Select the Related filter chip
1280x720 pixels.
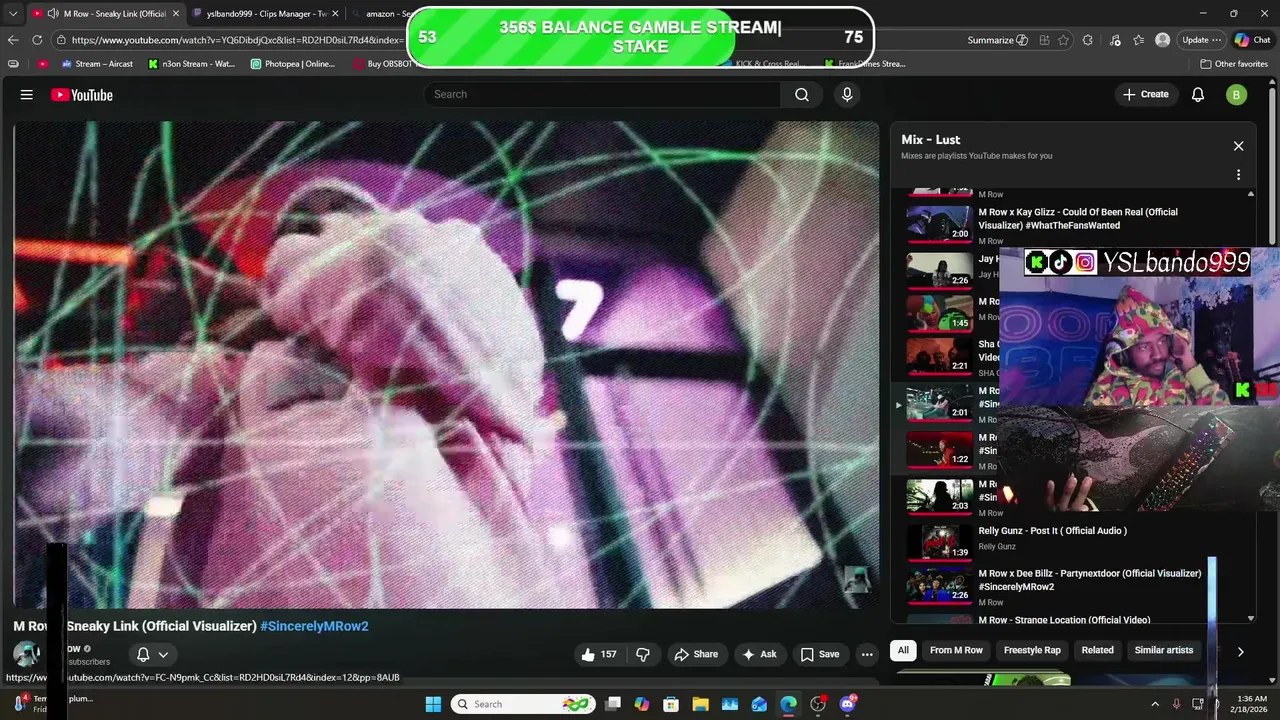tap(1097, 650)
